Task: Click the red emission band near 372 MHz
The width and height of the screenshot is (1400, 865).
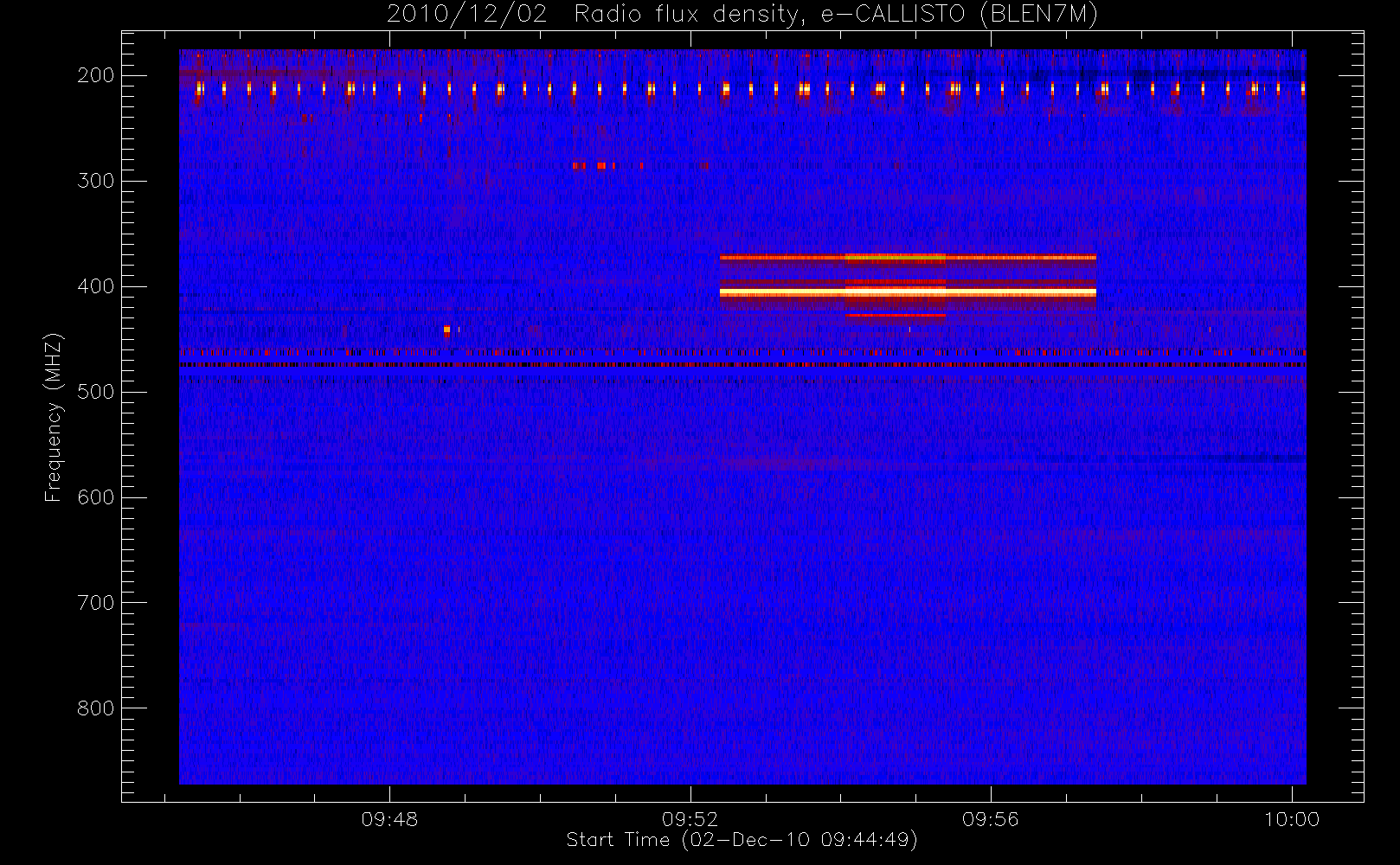Action: 908,257
